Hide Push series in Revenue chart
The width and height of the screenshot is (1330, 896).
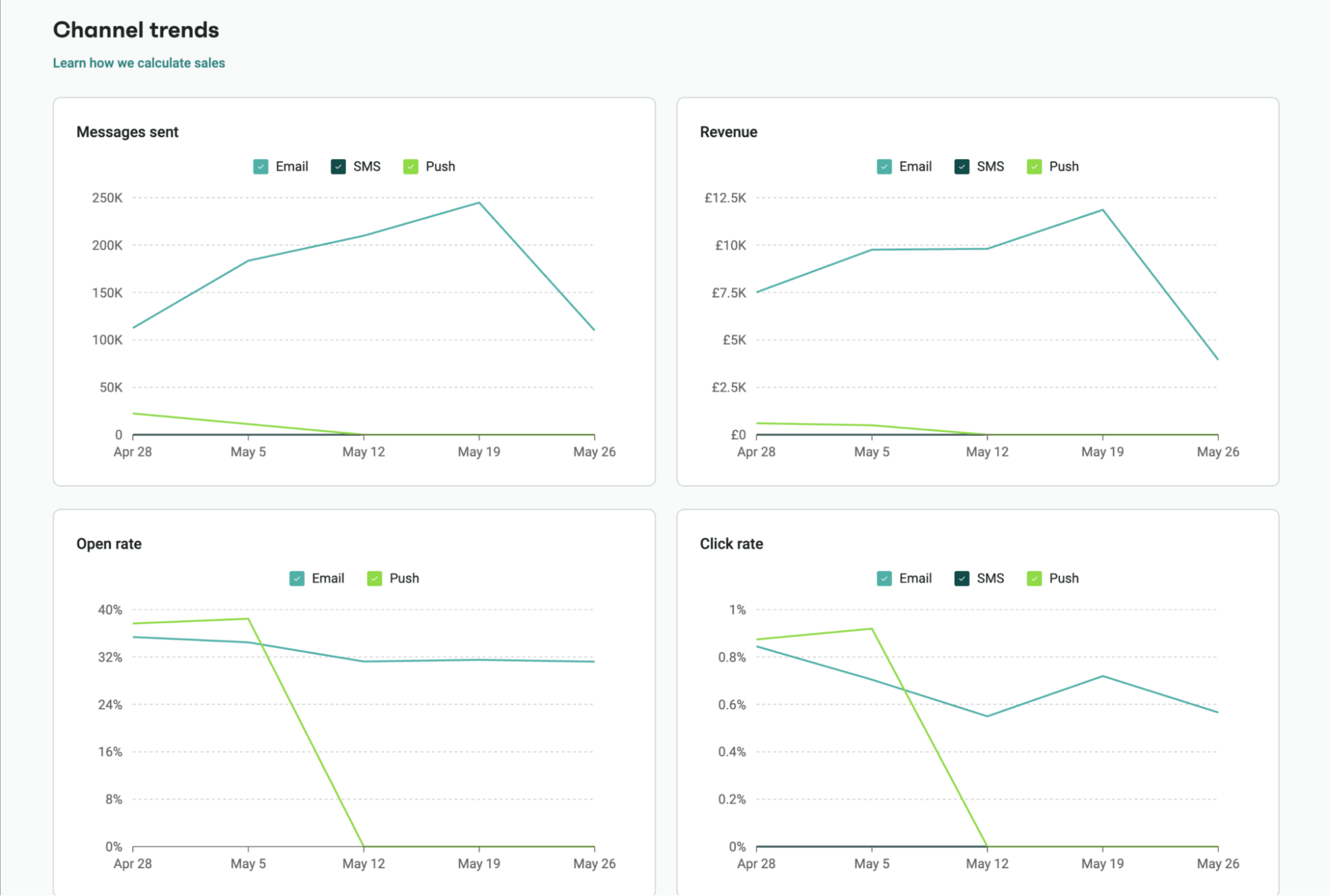click(x=1034, y=167)
